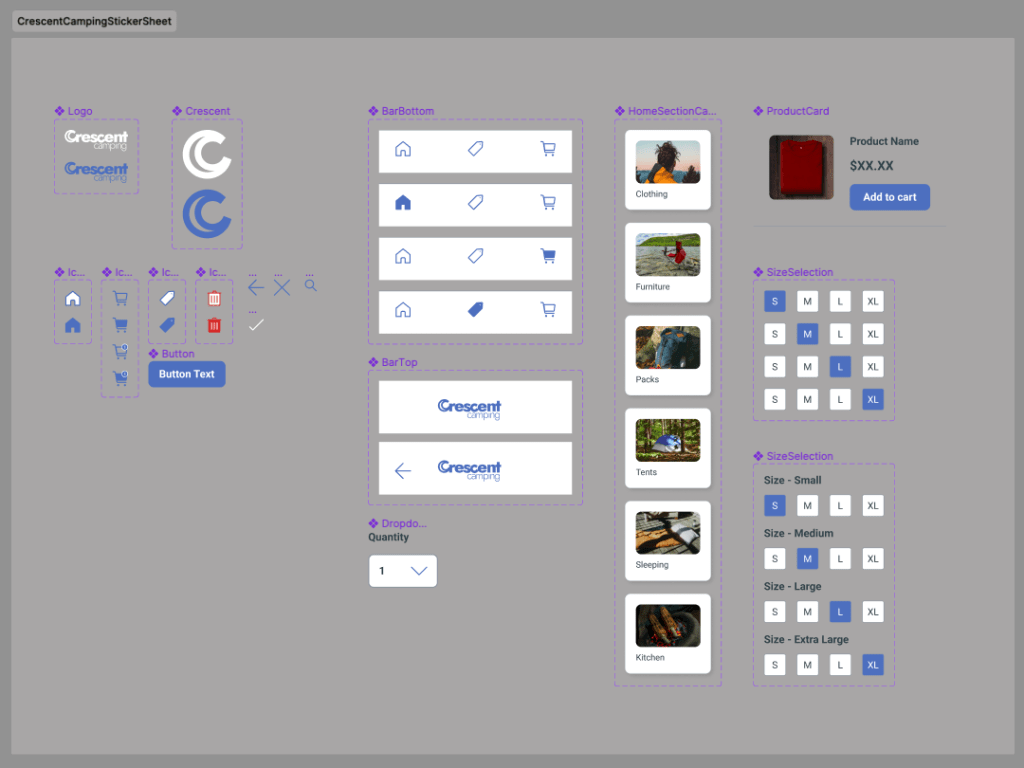This screenshot has width=1024, height=768.
Task: Select highlighted M under Size - Medium
Action: pos(807,559)
